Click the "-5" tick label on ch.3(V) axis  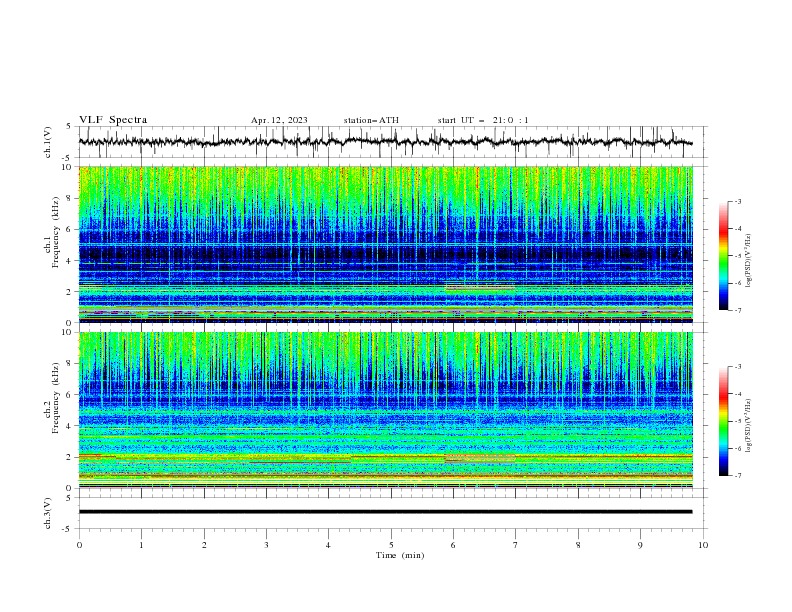coord(68,529)
